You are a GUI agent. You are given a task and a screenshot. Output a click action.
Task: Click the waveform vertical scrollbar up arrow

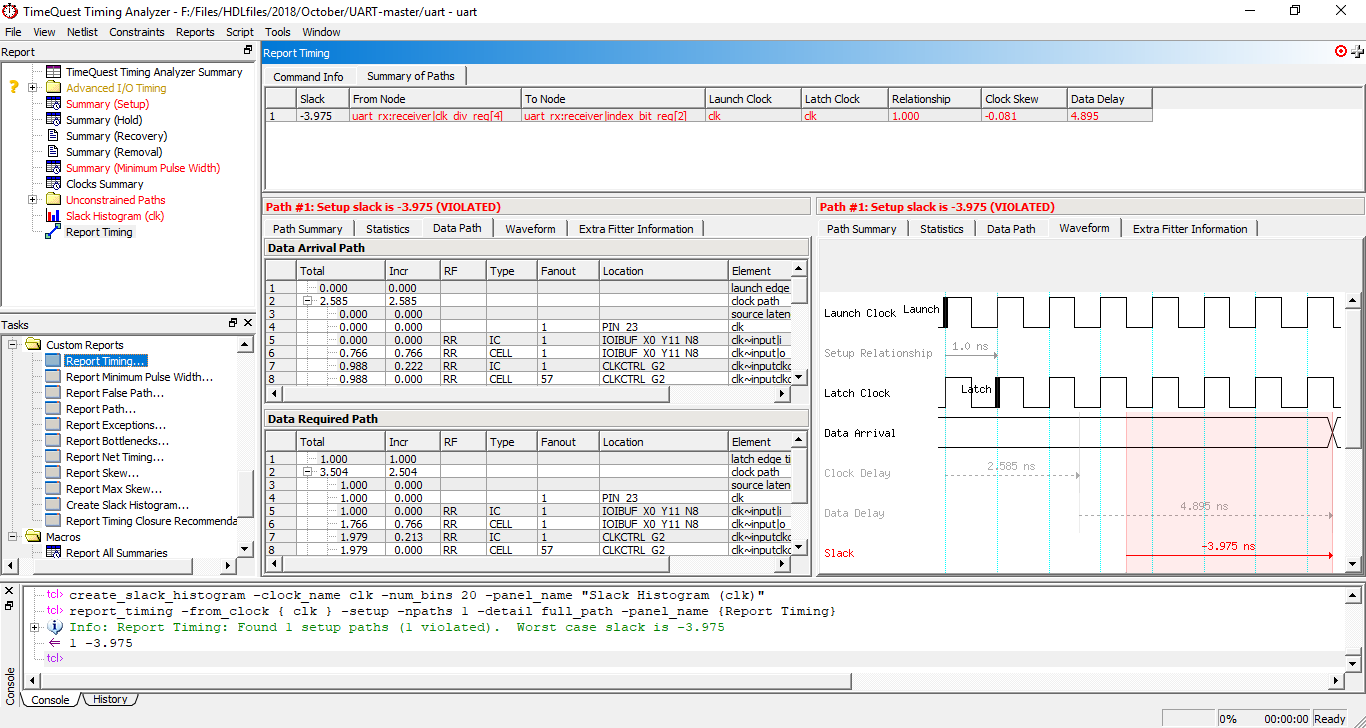(1352, 301)
